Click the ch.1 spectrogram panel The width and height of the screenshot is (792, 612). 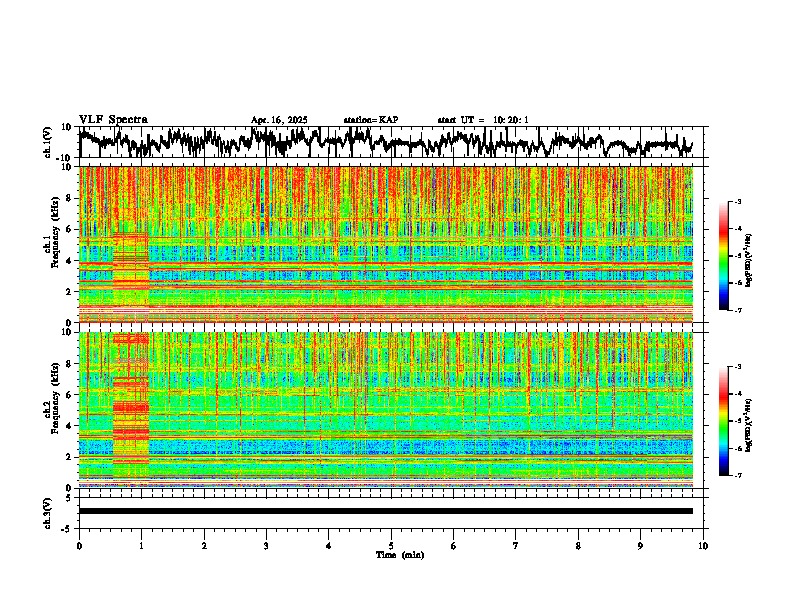[x=386, y=244]
